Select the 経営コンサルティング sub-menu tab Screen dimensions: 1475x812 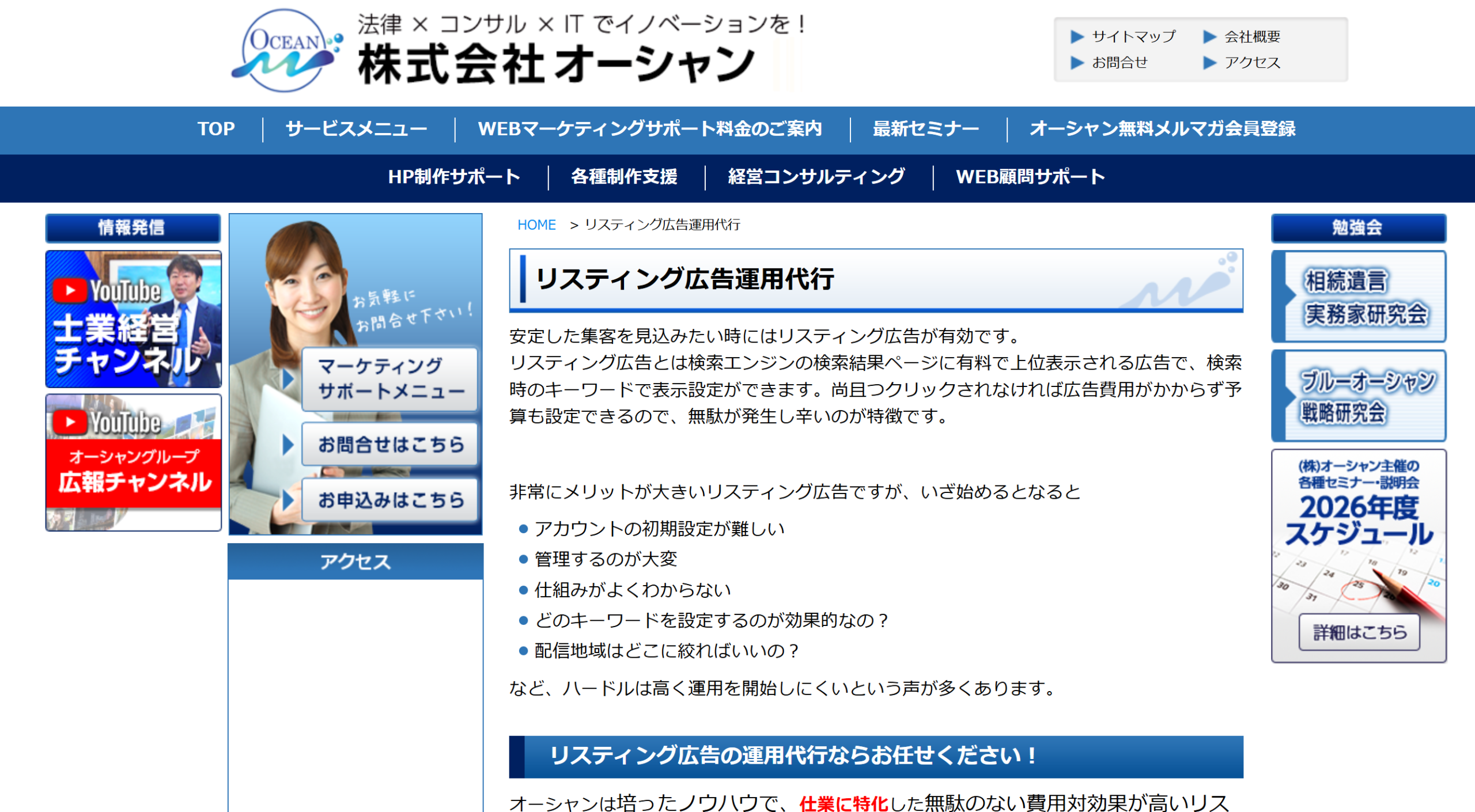[x=816, y=177]
